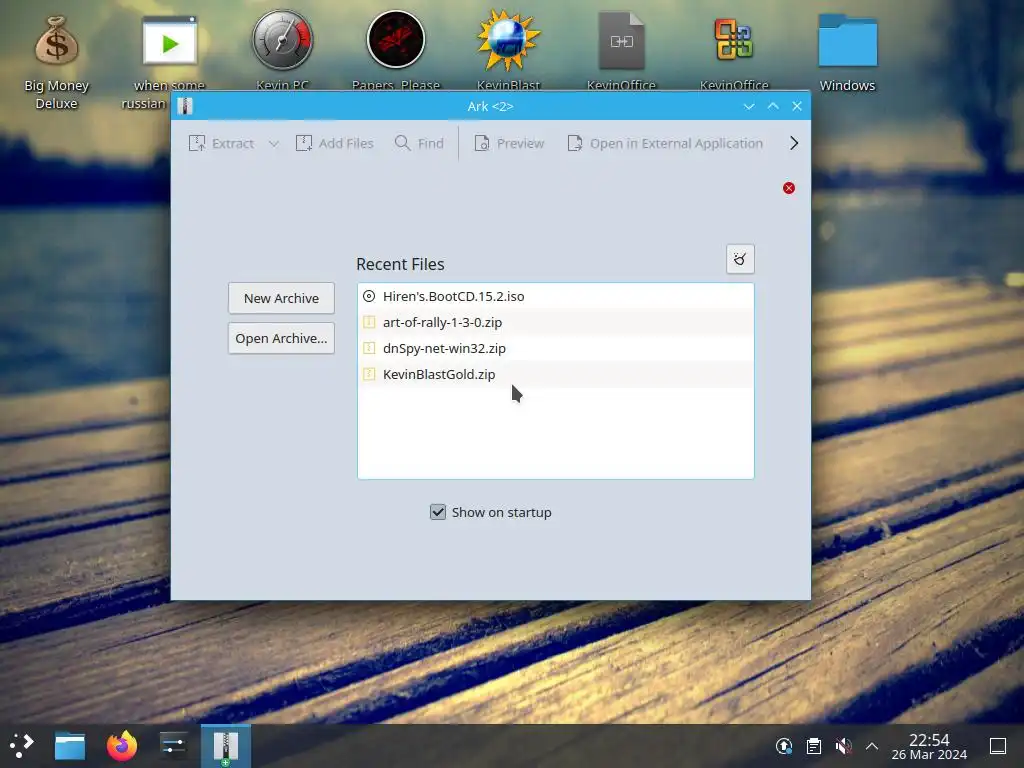Click the Extract toolbar button
The width and height of the screenshot is (1024, 768).
click(221, 143)
